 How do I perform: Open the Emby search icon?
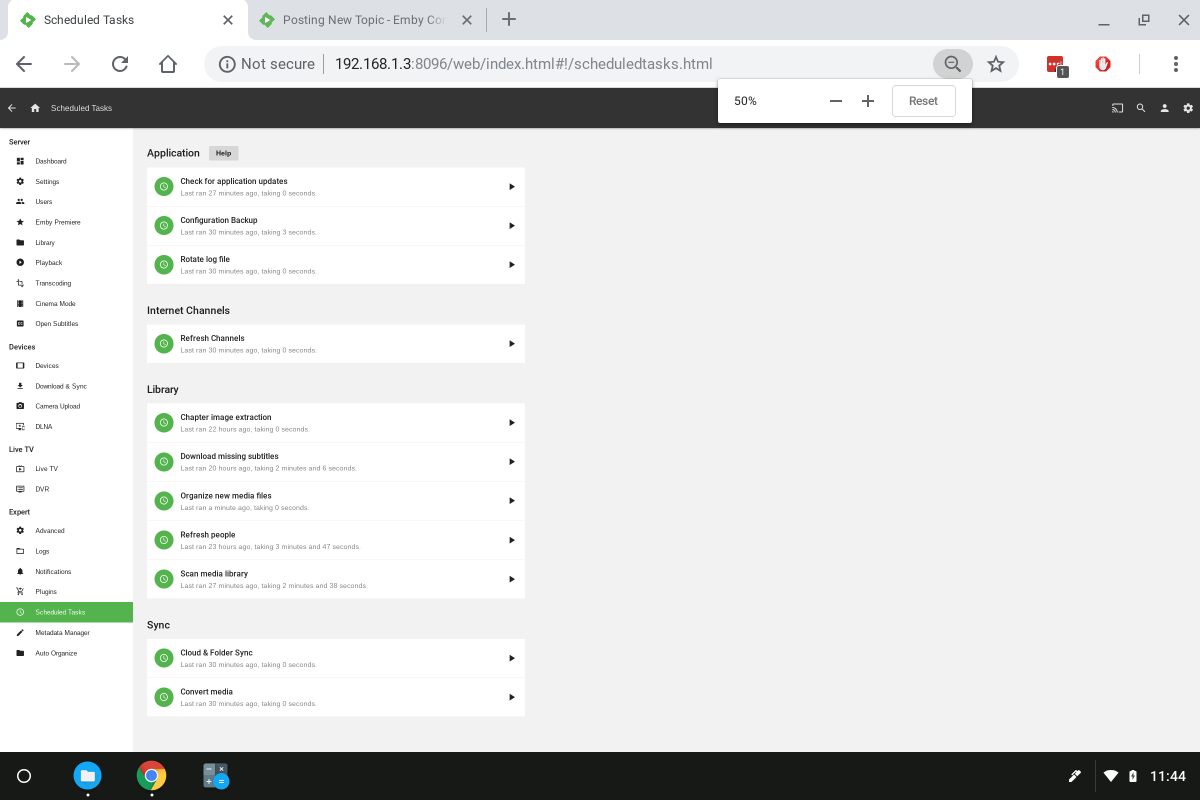tap(1141, 108)
